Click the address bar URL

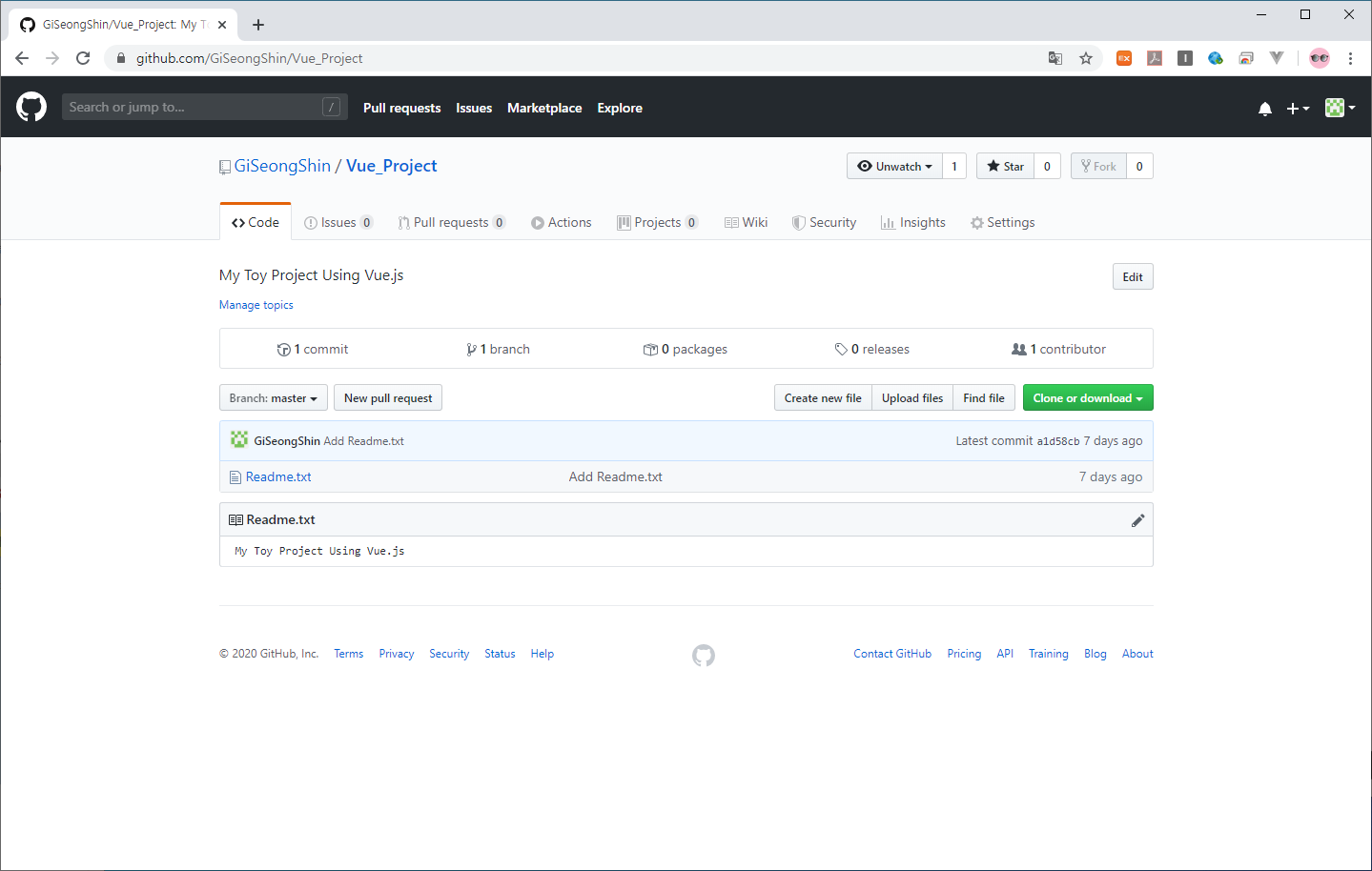click(x=249, y=58)
